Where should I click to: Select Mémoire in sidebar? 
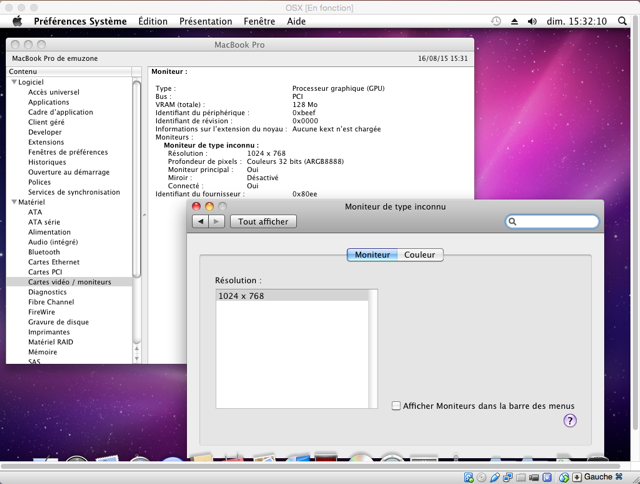[x=42, y=352]
